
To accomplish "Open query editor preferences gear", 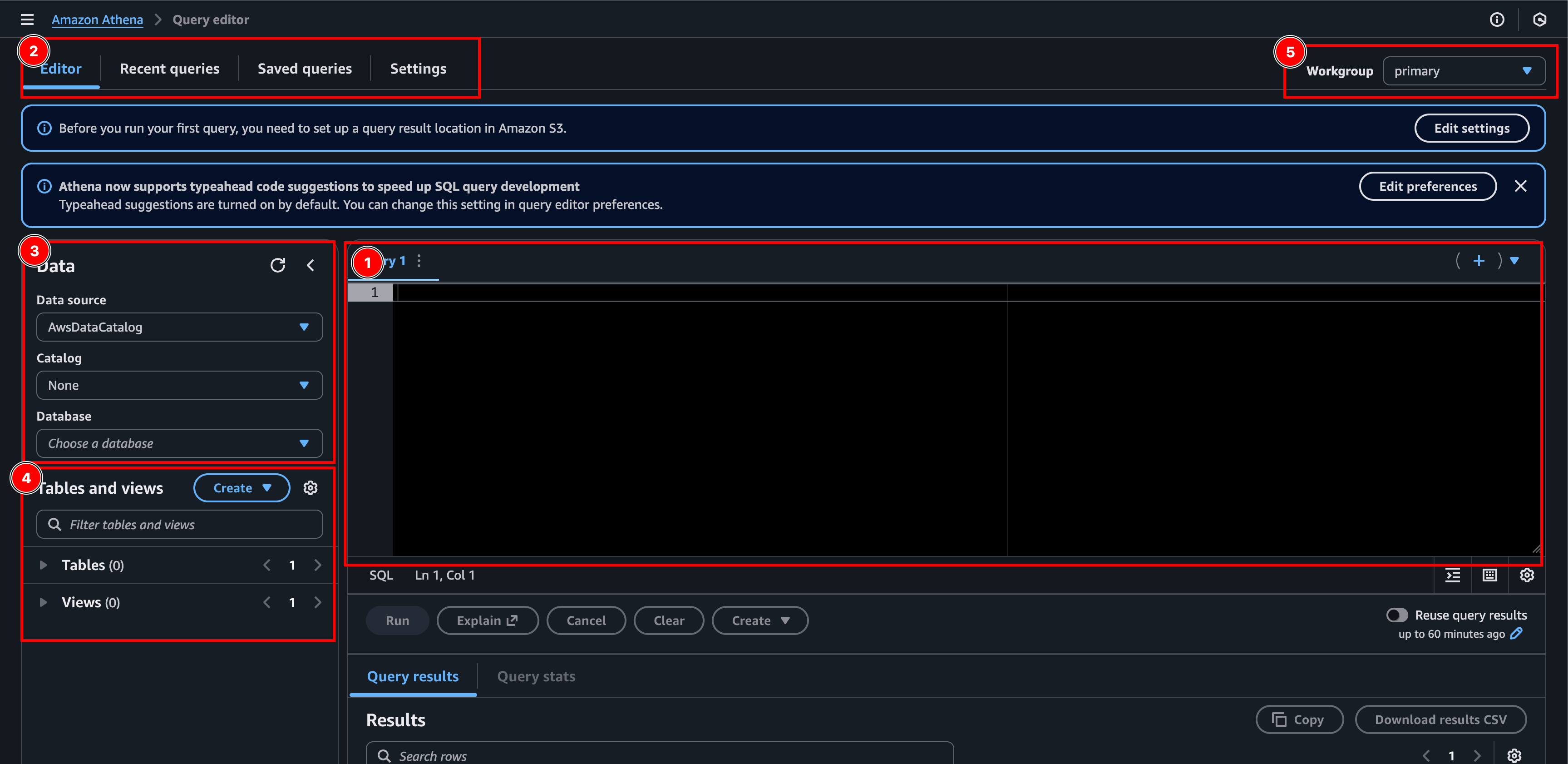I will tap(1527, 575).
